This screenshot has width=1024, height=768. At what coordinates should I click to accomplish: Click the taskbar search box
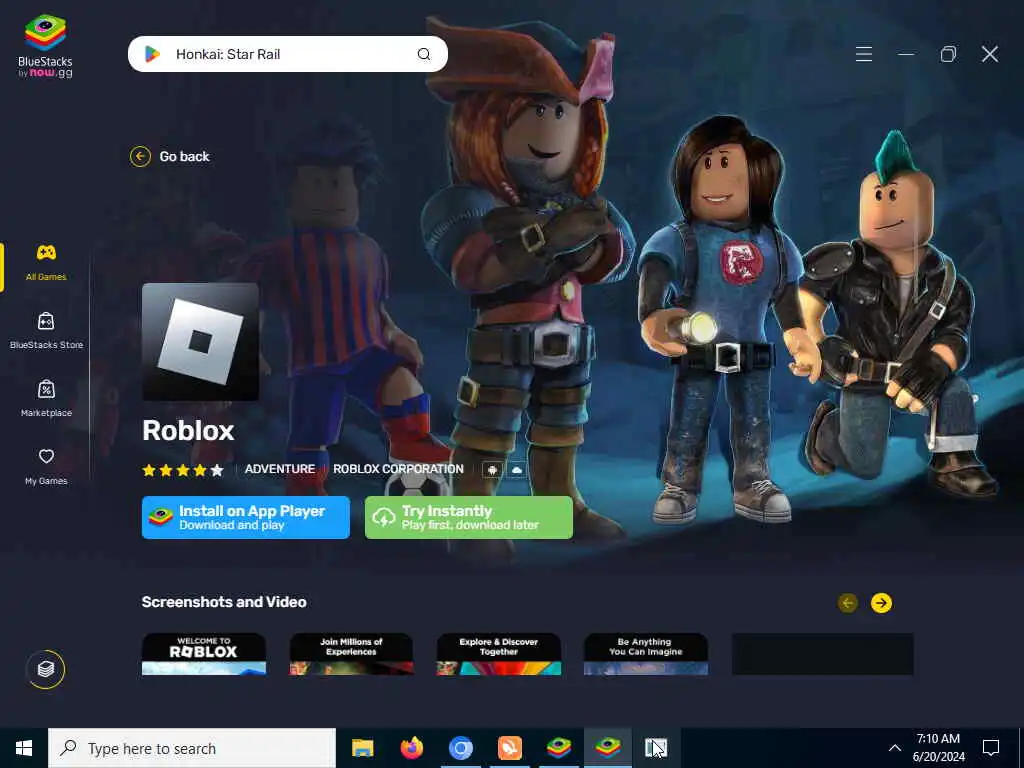(192, 748)
